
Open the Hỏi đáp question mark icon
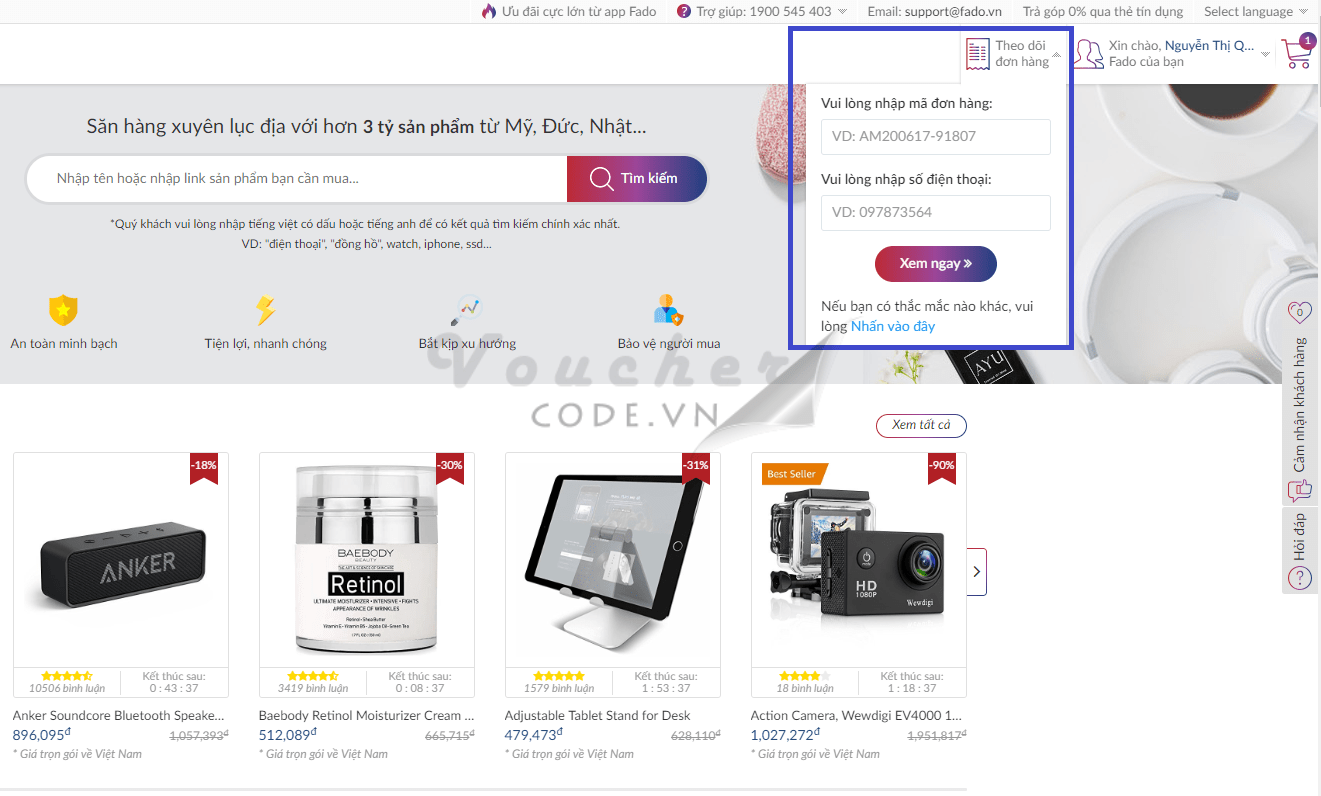[x=1299, y=577]
